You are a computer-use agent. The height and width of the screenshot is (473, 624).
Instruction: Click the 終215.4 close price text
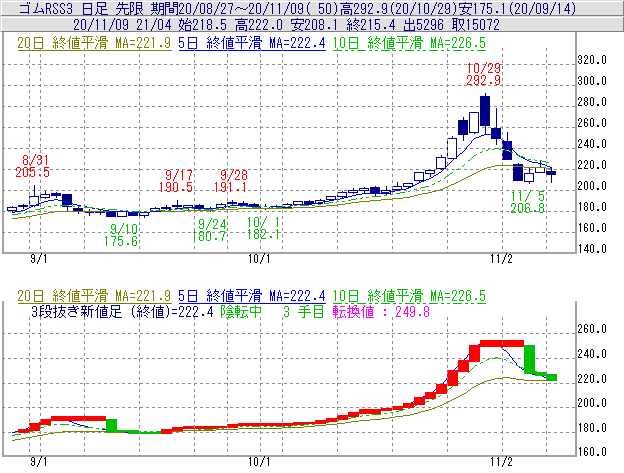371,25
